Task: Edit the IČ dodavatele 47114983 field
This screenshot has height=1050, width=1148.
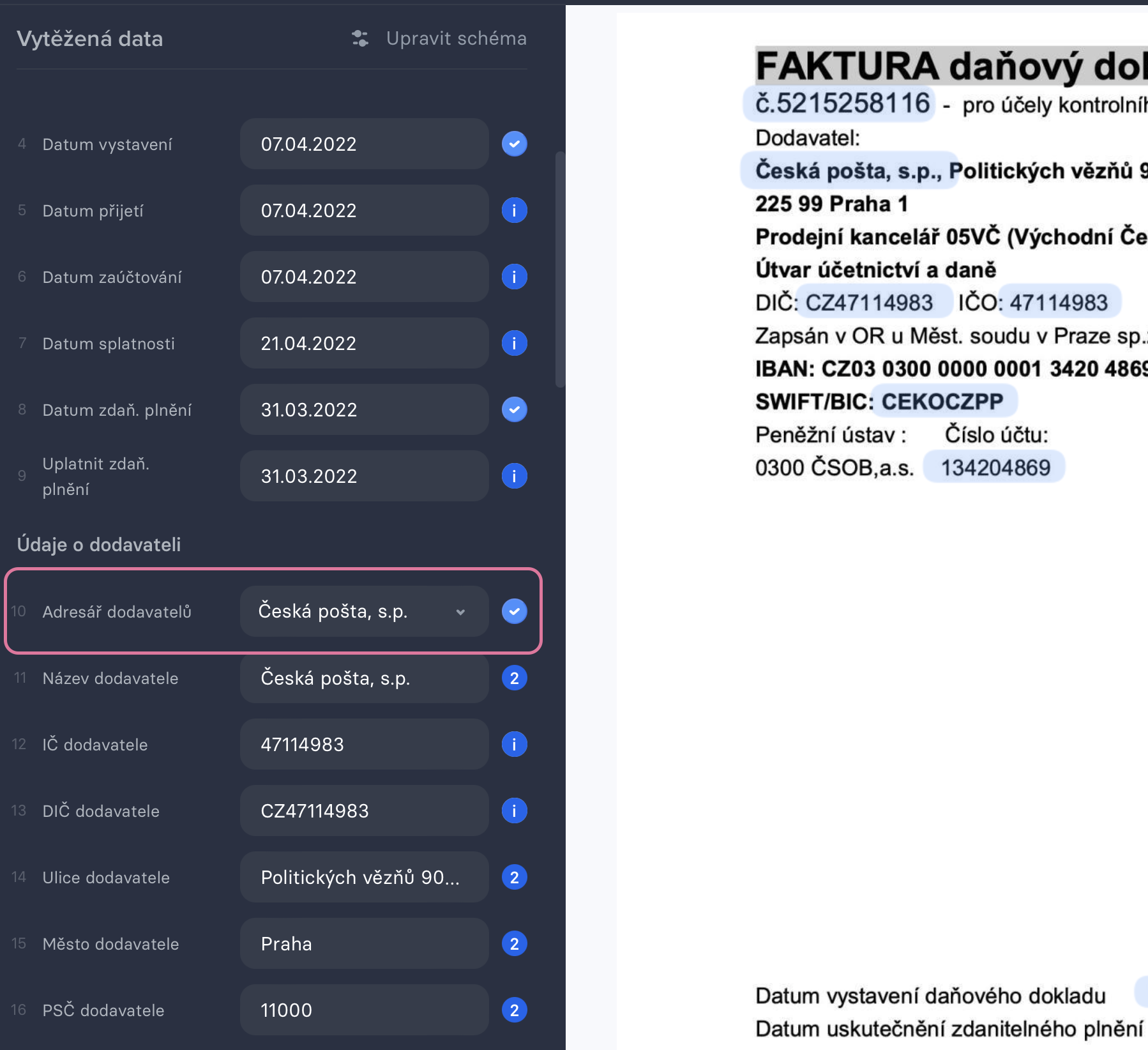Action: click(x=365, y=744)
